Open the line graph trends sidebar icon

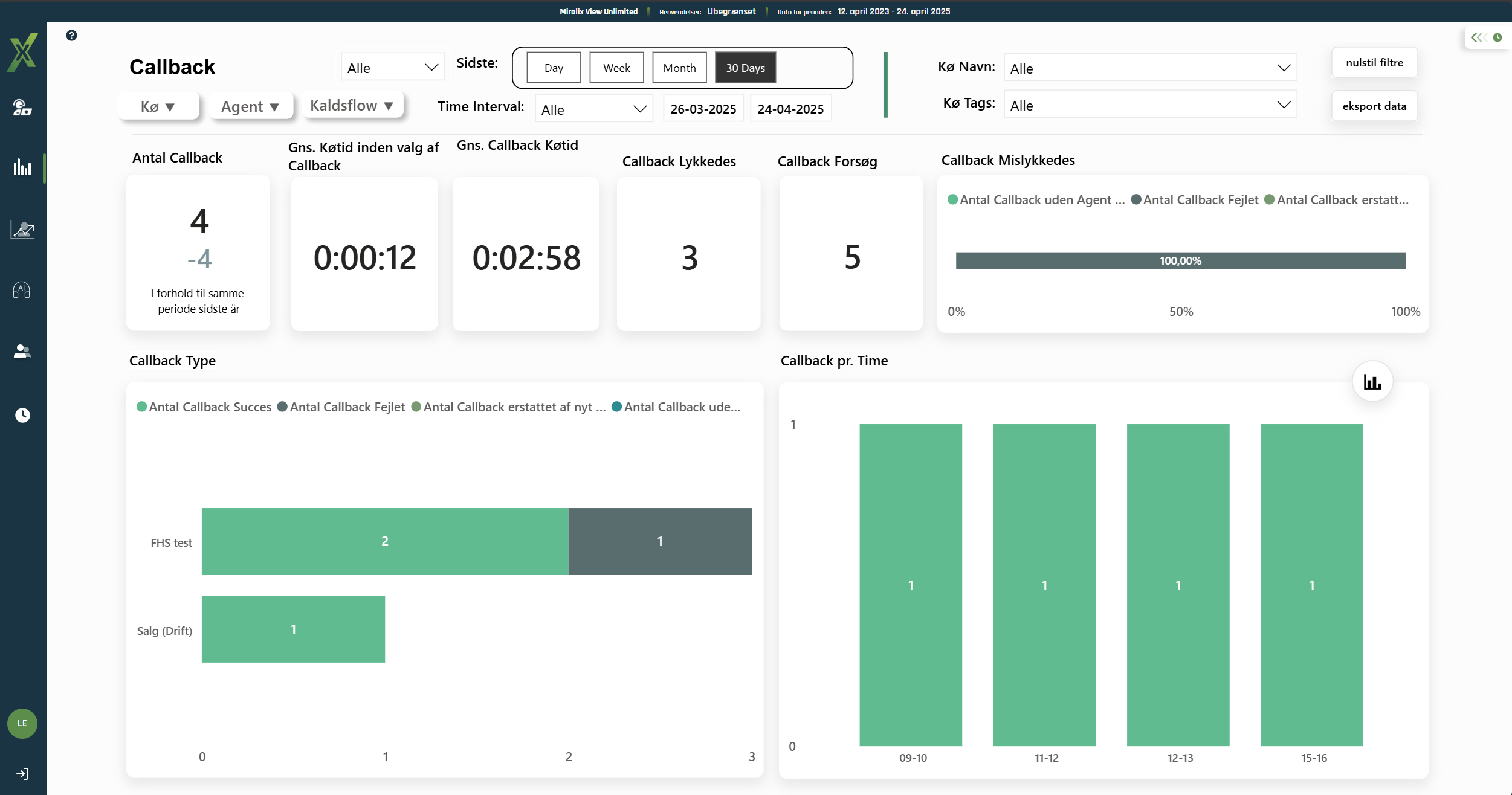click(22, 230)
